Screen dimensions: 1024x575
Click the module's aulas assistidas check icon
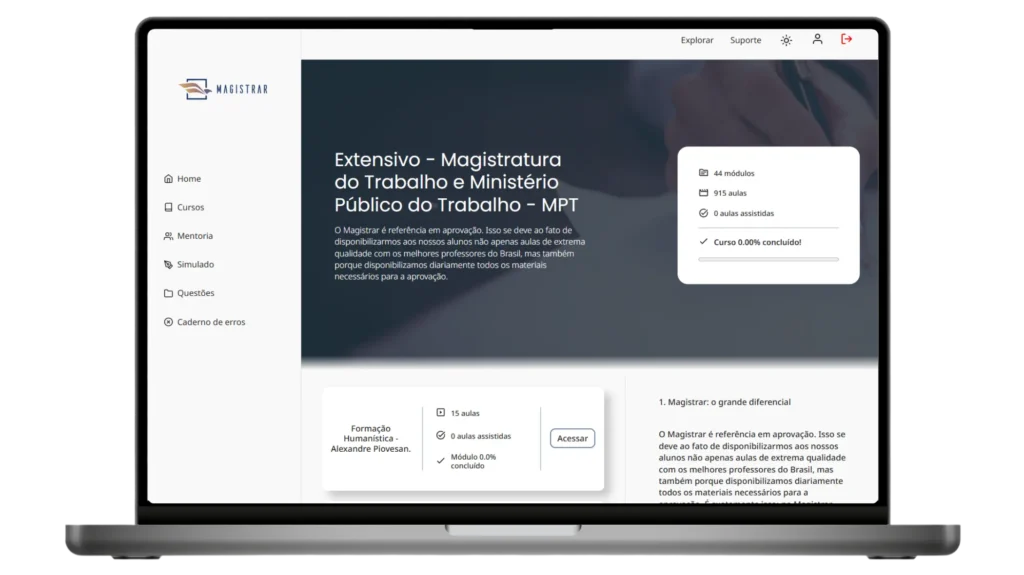441,435
